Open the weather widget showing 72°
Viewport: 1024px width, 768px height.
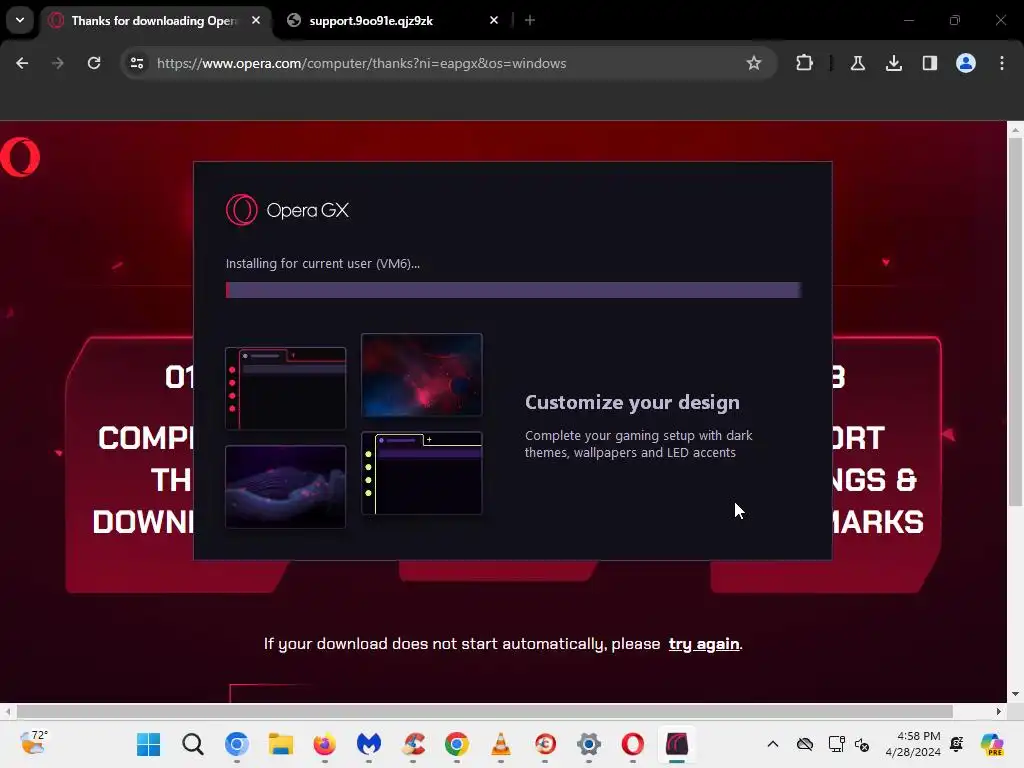point(34,743)
